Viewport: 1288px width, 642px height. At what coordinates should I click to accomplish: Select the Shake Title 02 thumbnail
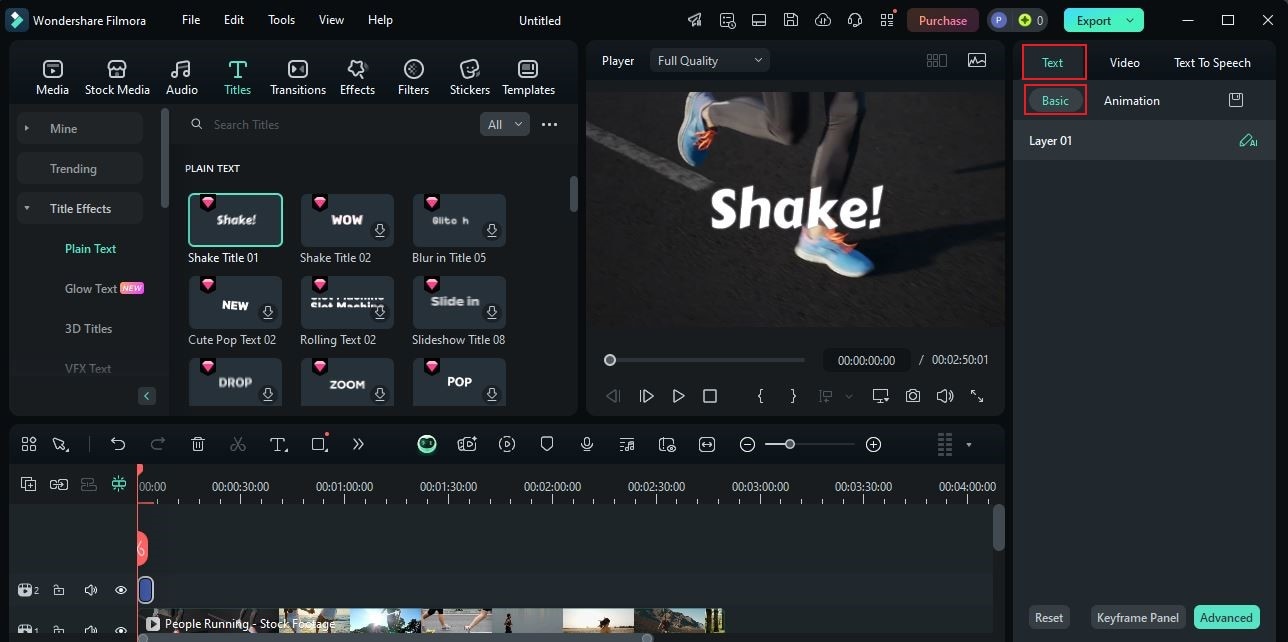pos(347,220)
